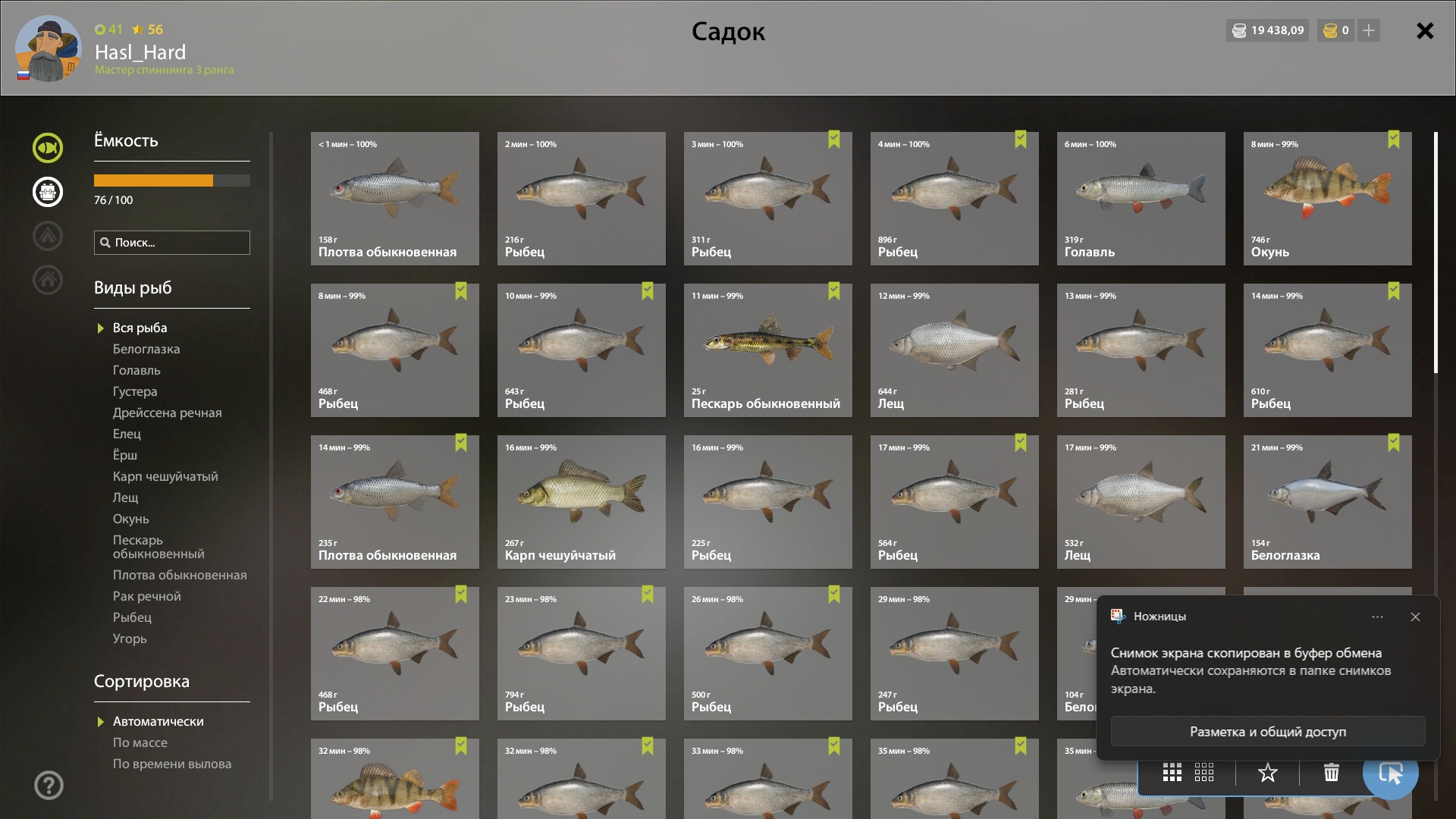The width and height of the screenshot is (1456, 819).
Task: Select the 158 г Плотва обыкновенная card
Action: point(394,199)
